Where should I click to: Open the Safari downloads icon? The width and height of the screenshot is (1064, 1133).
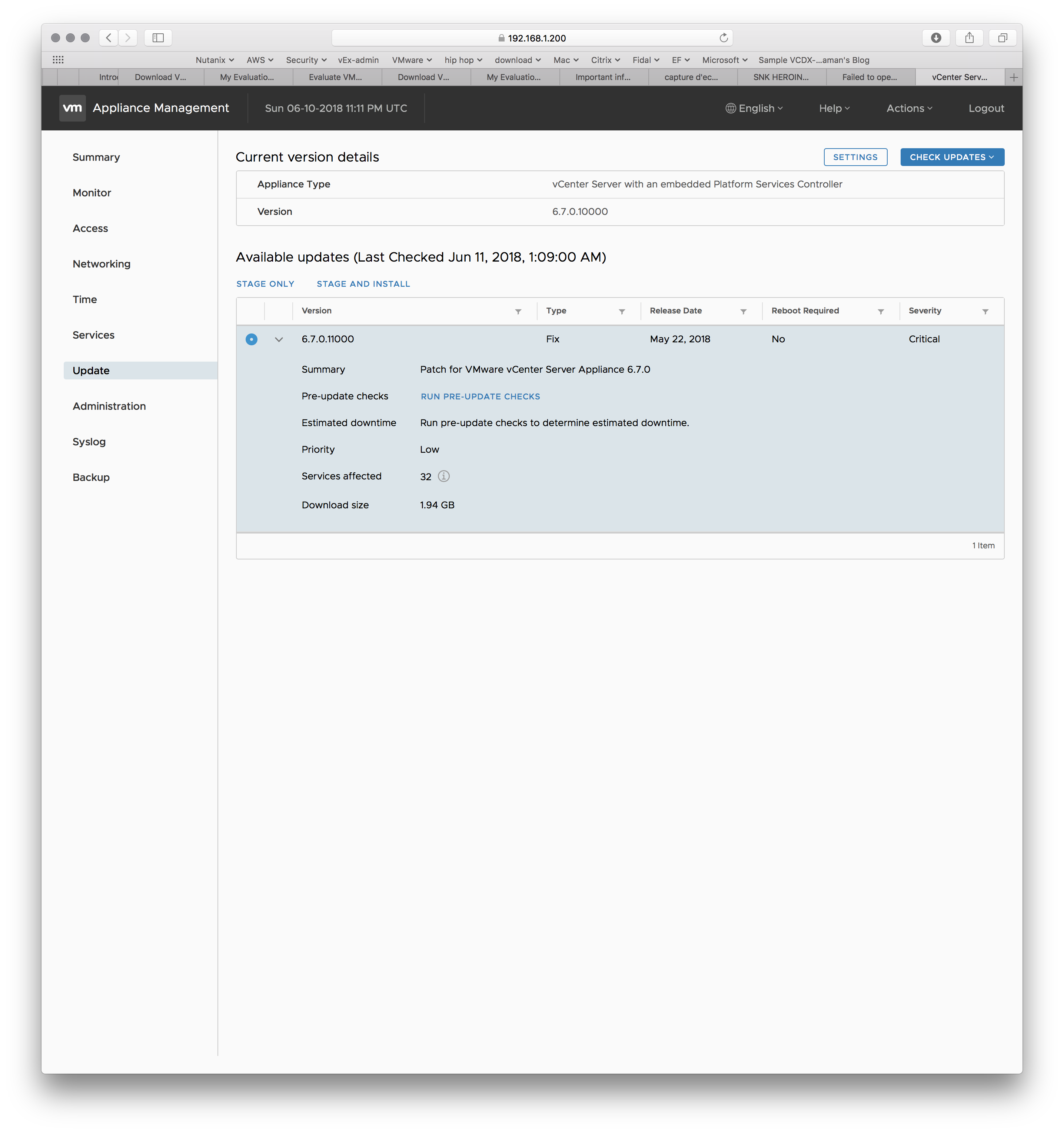(935, 38)
